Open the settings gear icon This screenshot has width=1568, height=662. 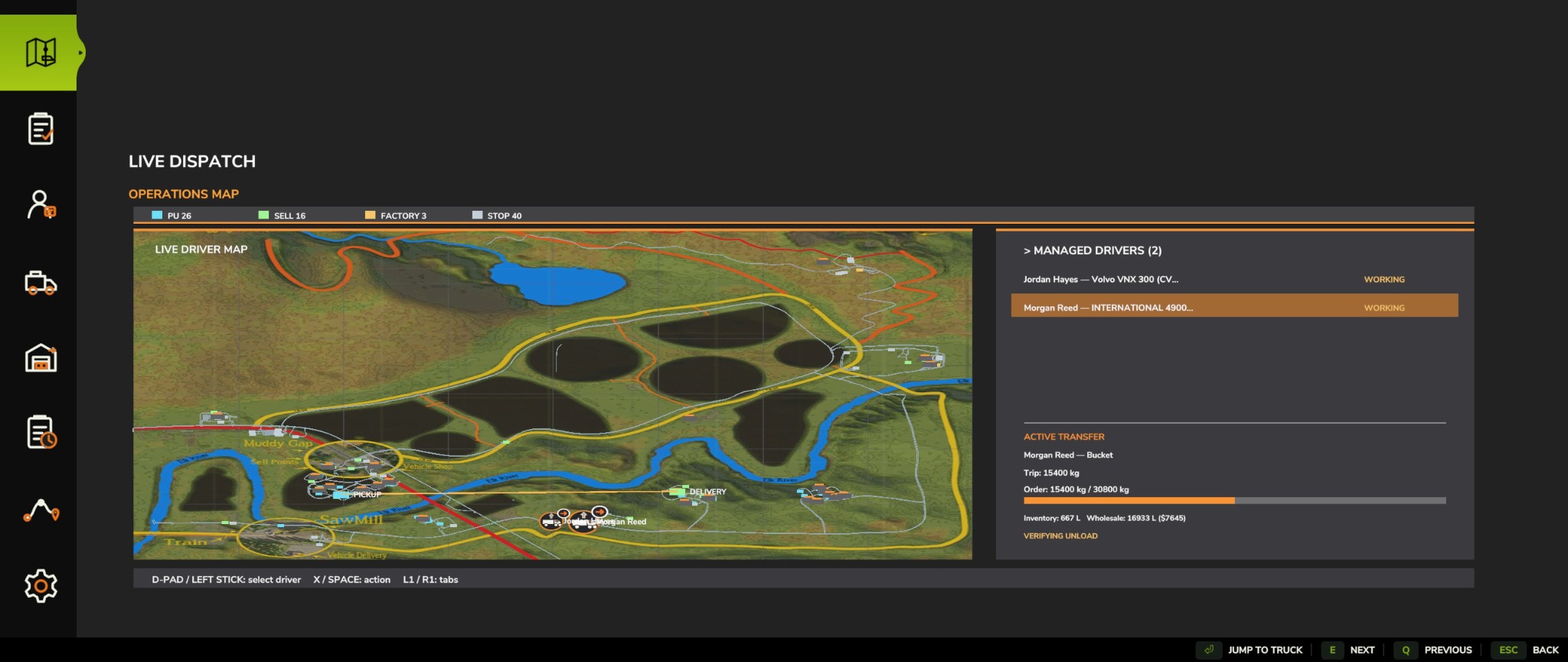(x=41, y=586)
